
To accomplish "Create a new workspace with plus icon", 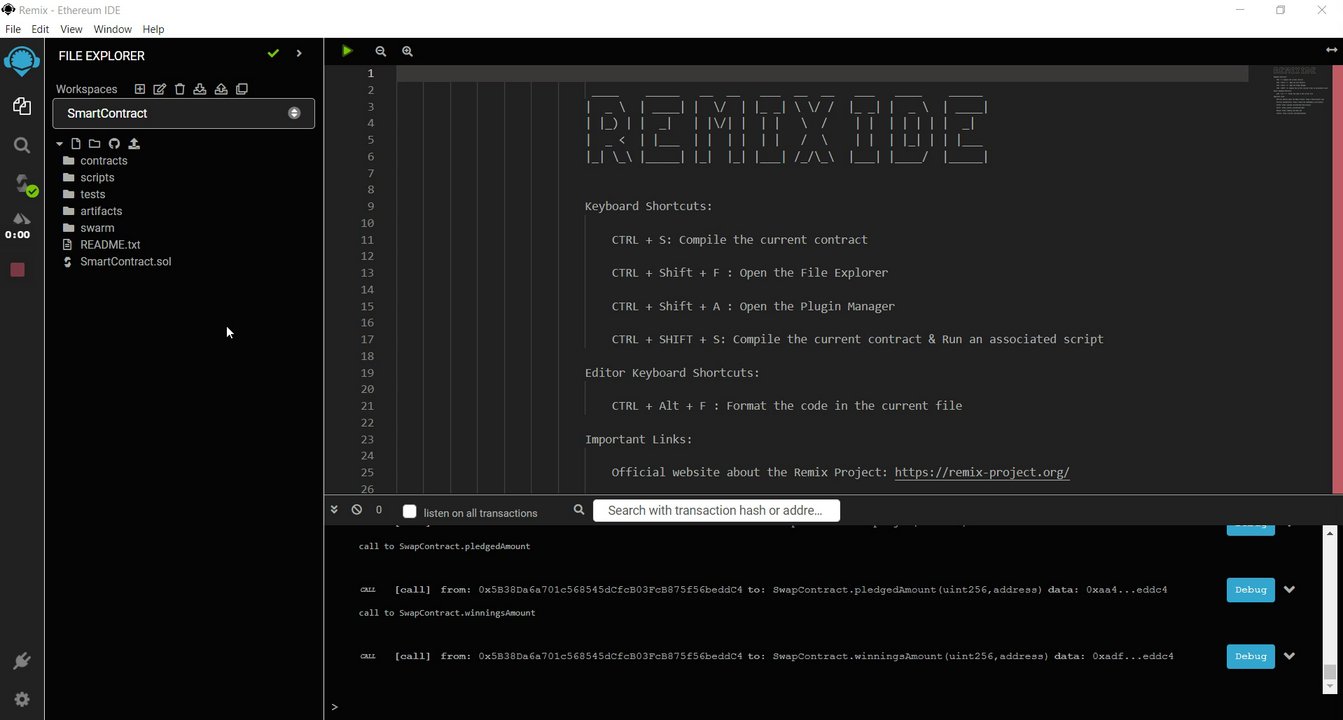I will tap(140, 89).
